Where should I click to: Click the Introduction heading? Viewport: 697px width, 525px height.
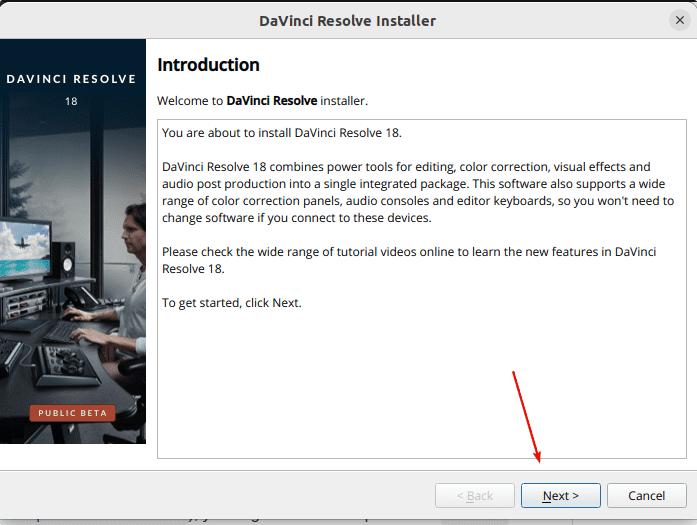tap(208, 65)
